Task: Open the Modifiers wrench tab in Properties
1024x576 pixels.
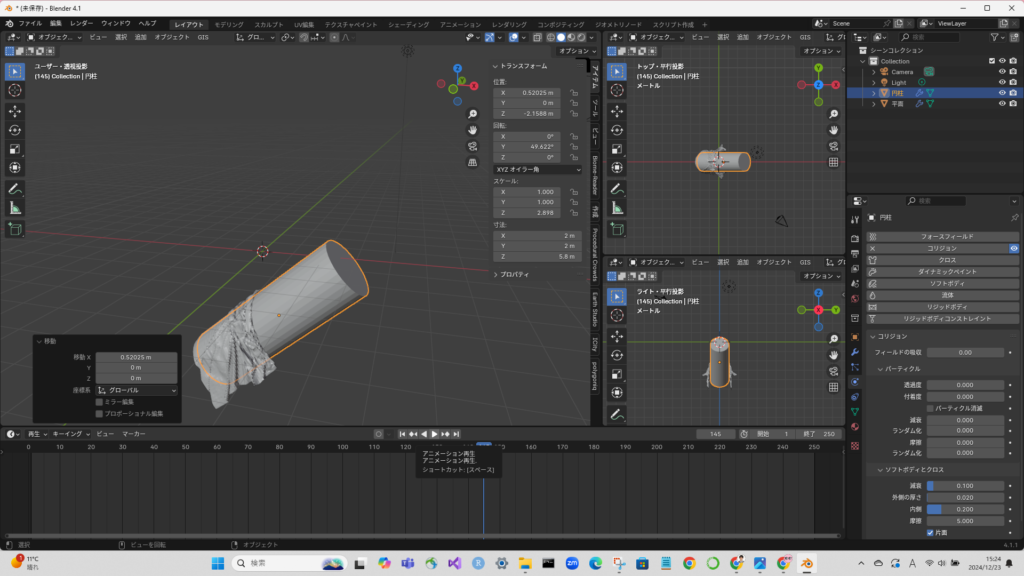Action: 855,352
